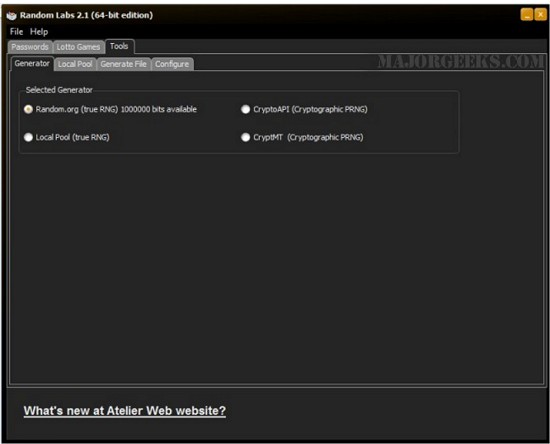Choose the Local Pool (true RNG) generator
Image resolution: width=550 pixels, height=444 pixels.
tap(28, 137)
